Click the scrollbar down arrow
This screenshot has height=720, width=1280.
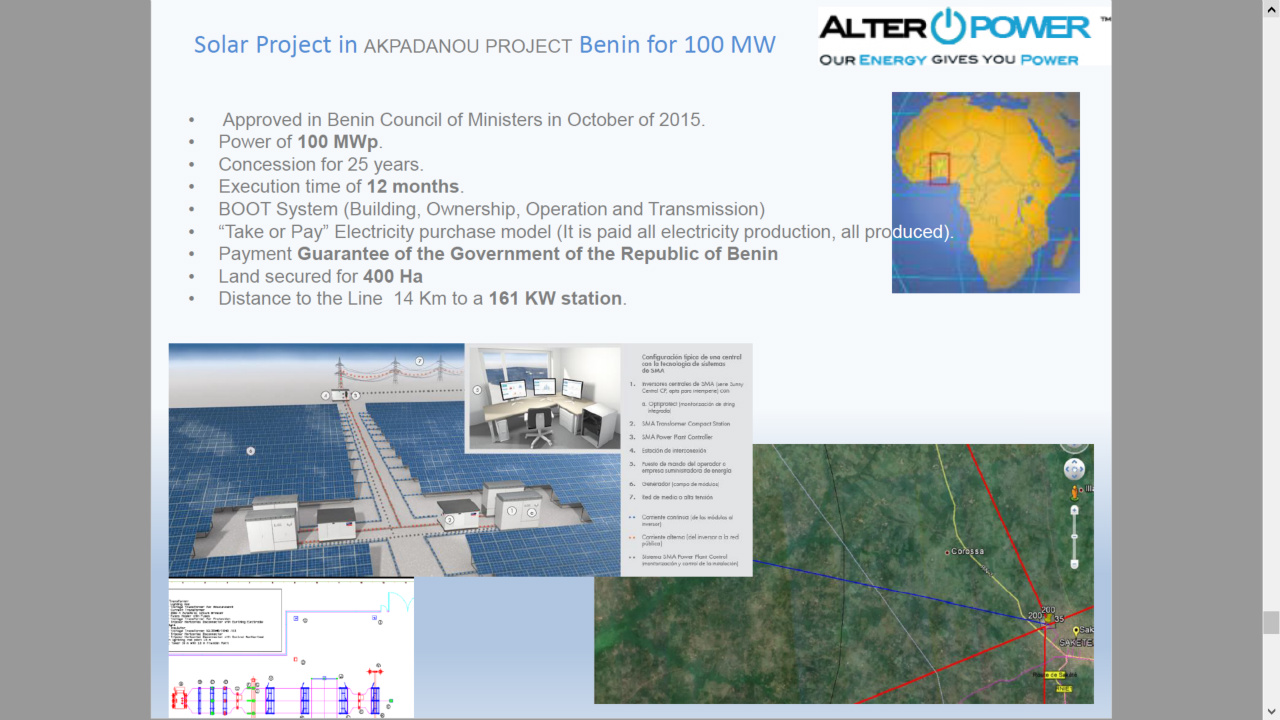[1271, 712]
